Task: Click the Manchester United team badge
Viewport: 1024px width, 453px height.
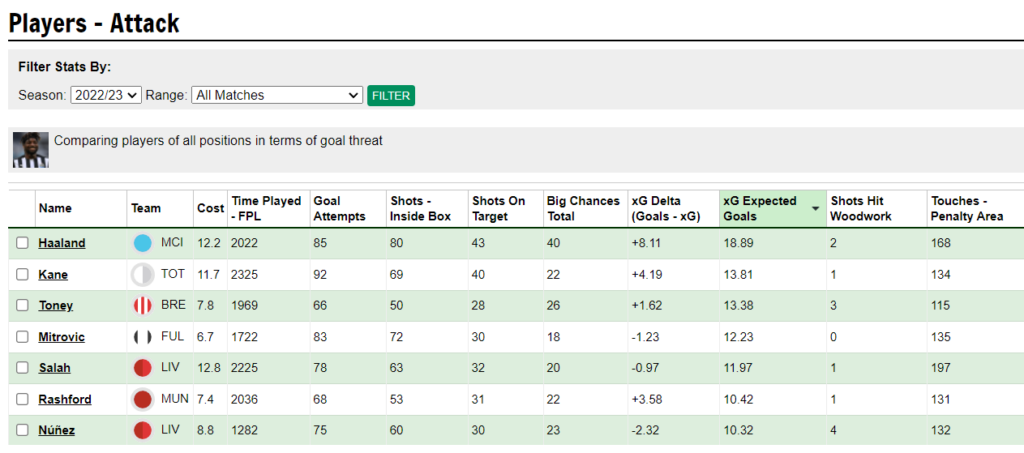Action: click(142, 399)
